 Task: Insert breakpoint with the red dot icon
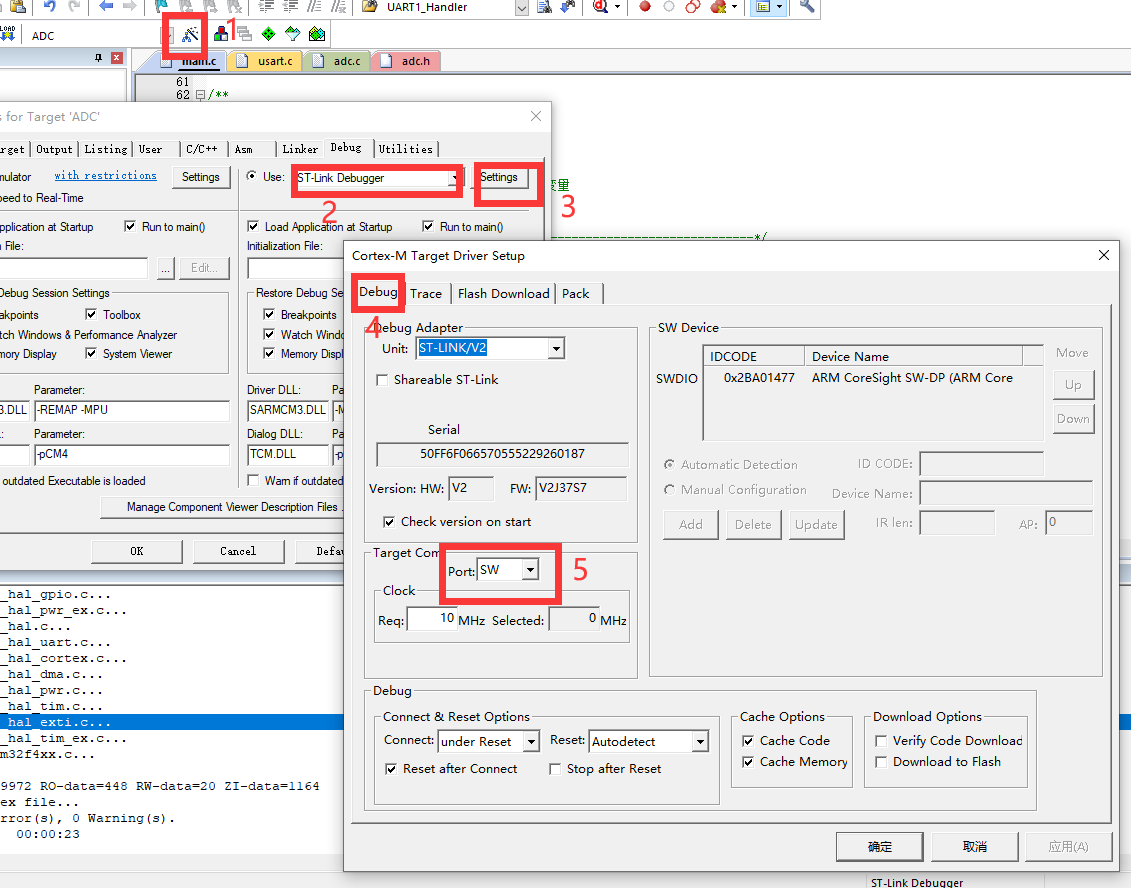point(645,6)
